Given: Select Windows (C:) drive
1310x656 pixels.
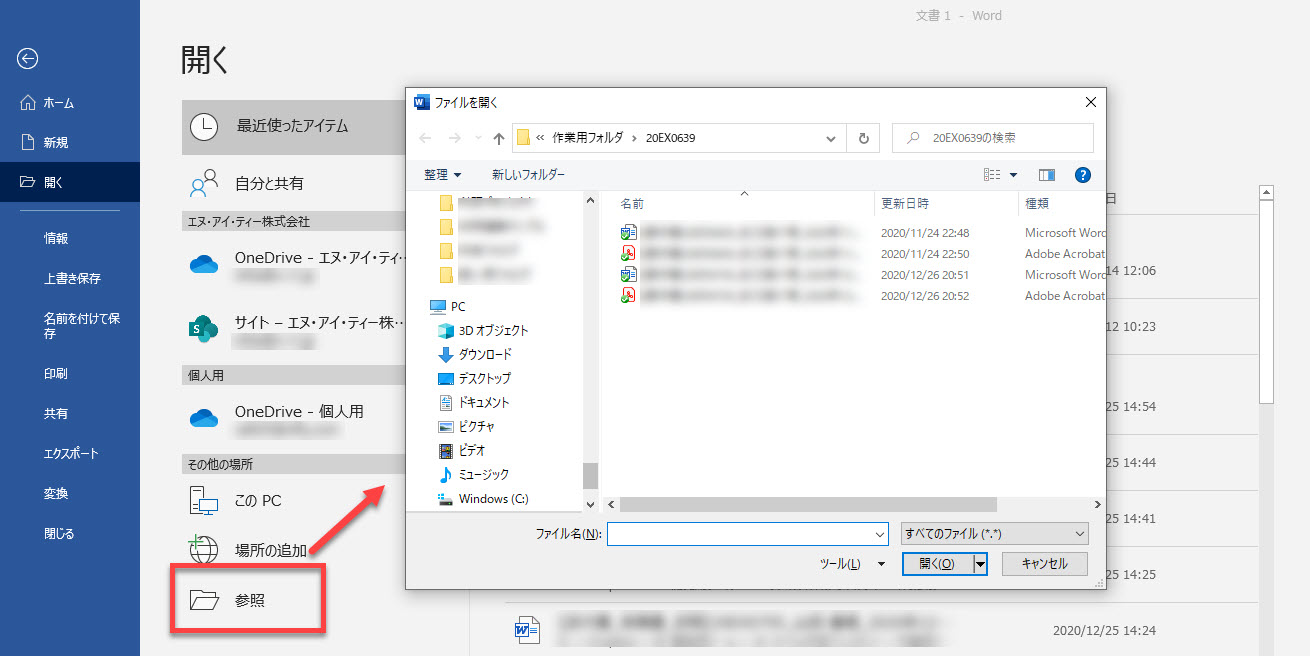Looking at the screenshot, I should [493, 498].
